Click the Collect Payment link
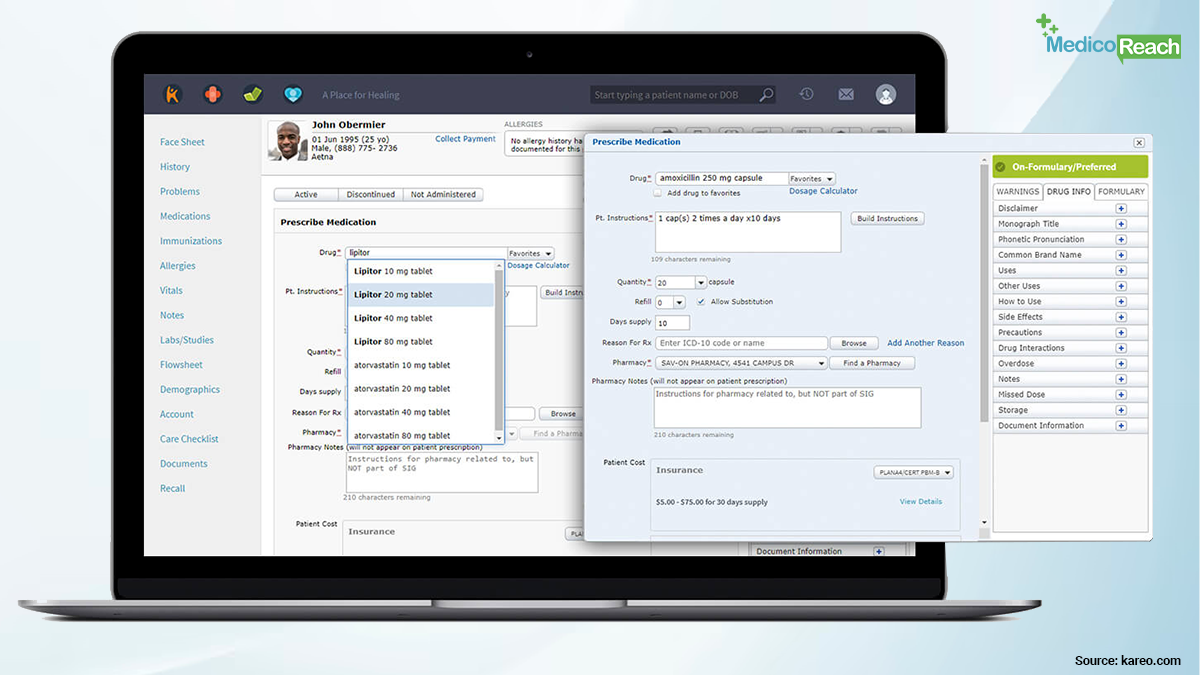Viewport: 1200px width, 675px height. [465, 139]
